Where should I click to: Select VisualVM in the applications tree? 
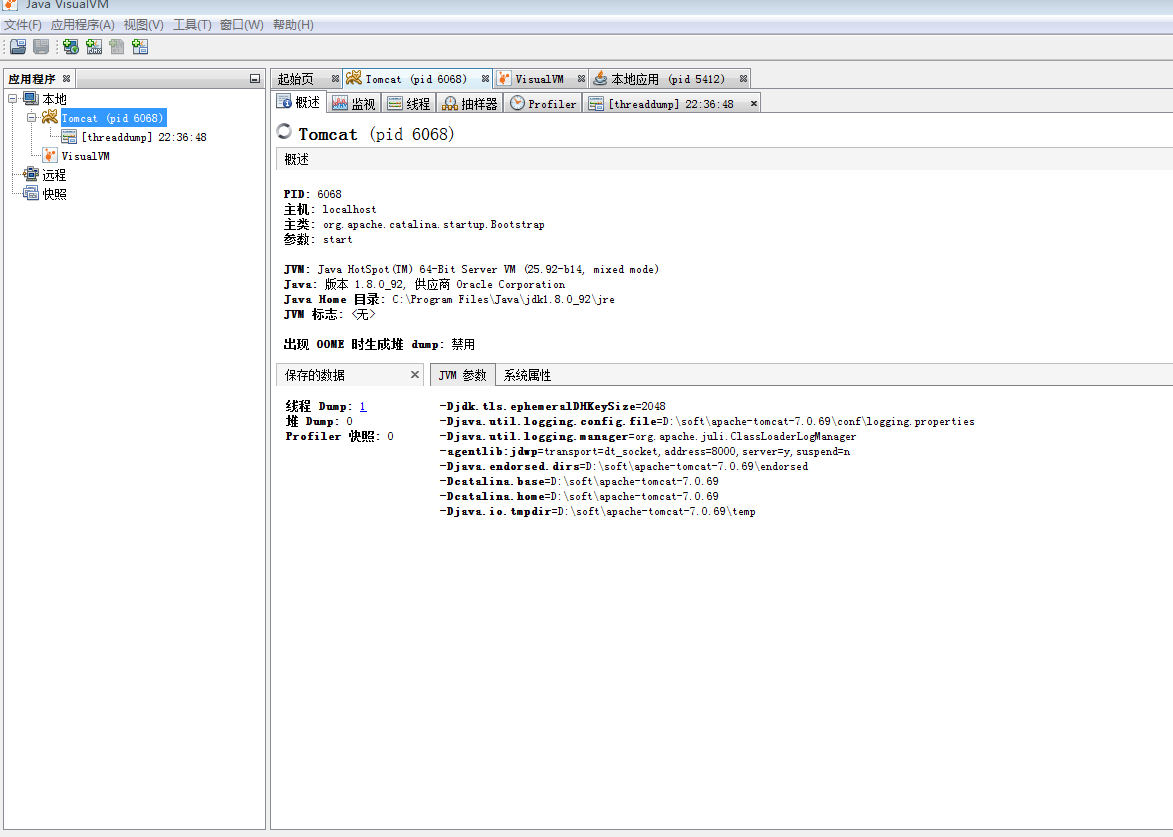85,156
